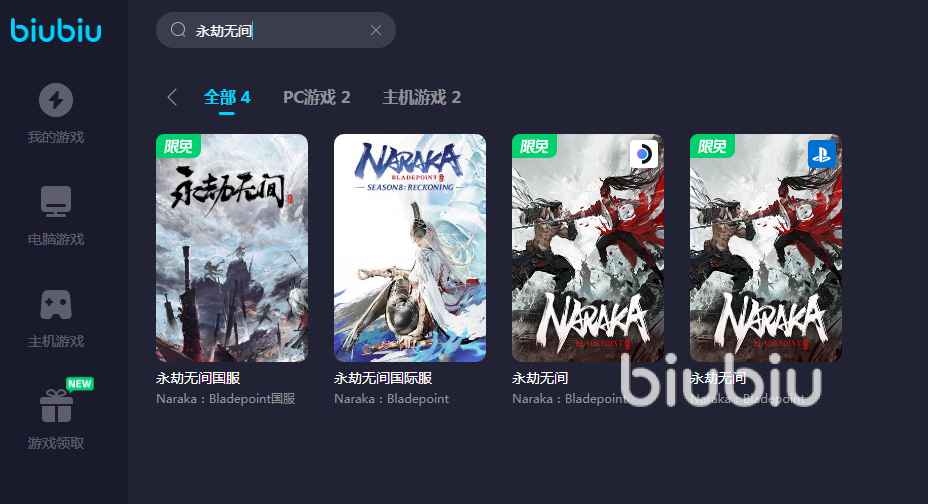Go back with left chevron arrow
This screenshot has height=504, width=928.
(x=172, y=97)
